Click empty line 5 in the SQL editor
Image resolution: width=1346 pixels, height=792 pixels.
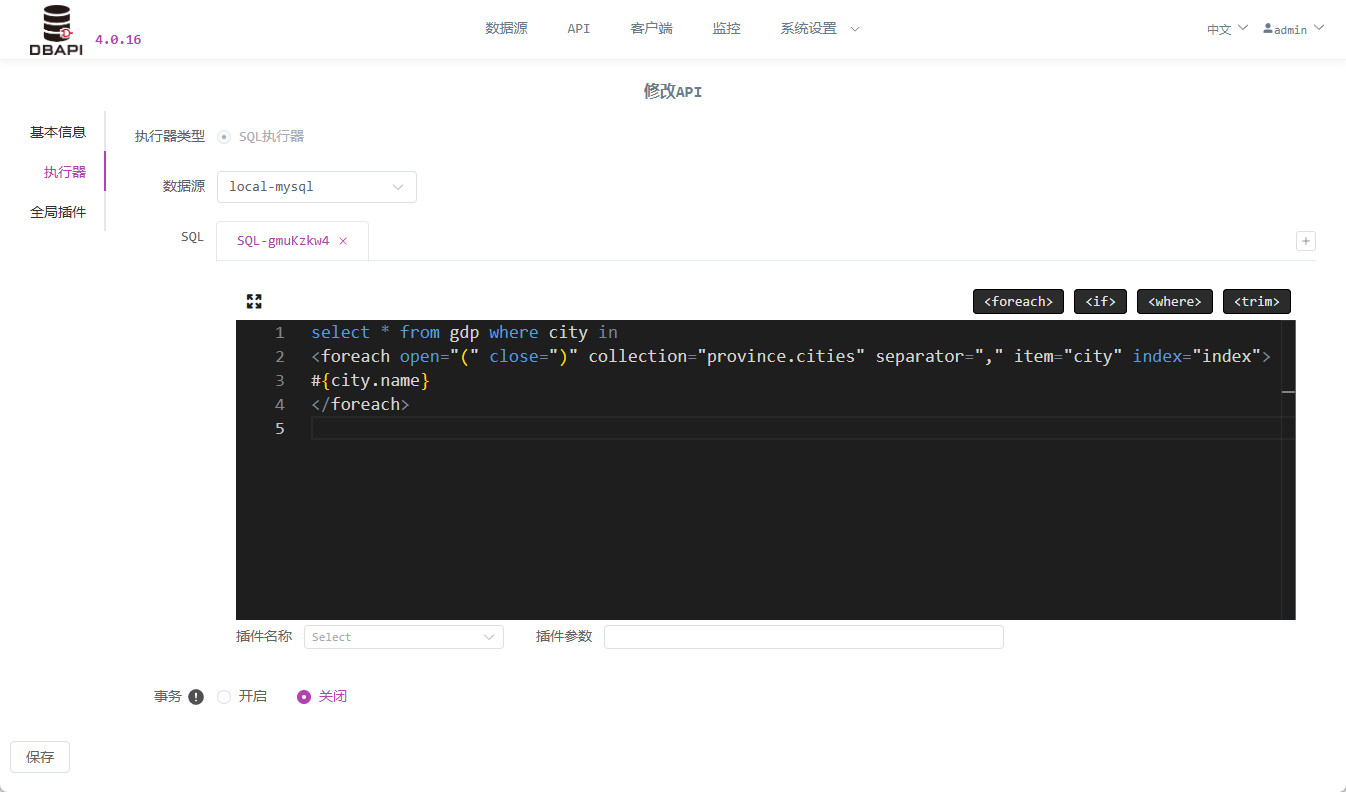coord(795,428)
